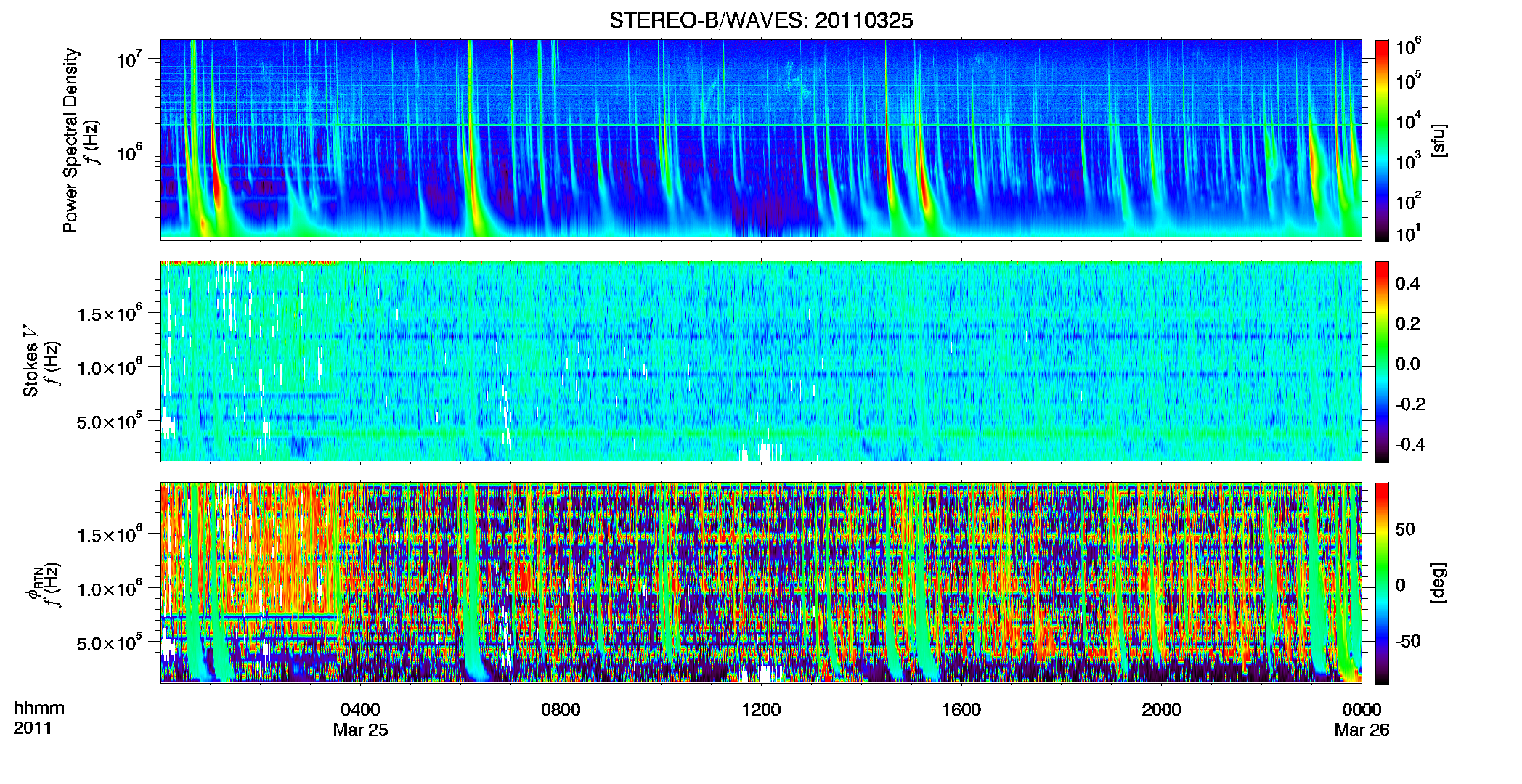
Task: Click the Power Spectral Density axis label
Action: (70, 140)
